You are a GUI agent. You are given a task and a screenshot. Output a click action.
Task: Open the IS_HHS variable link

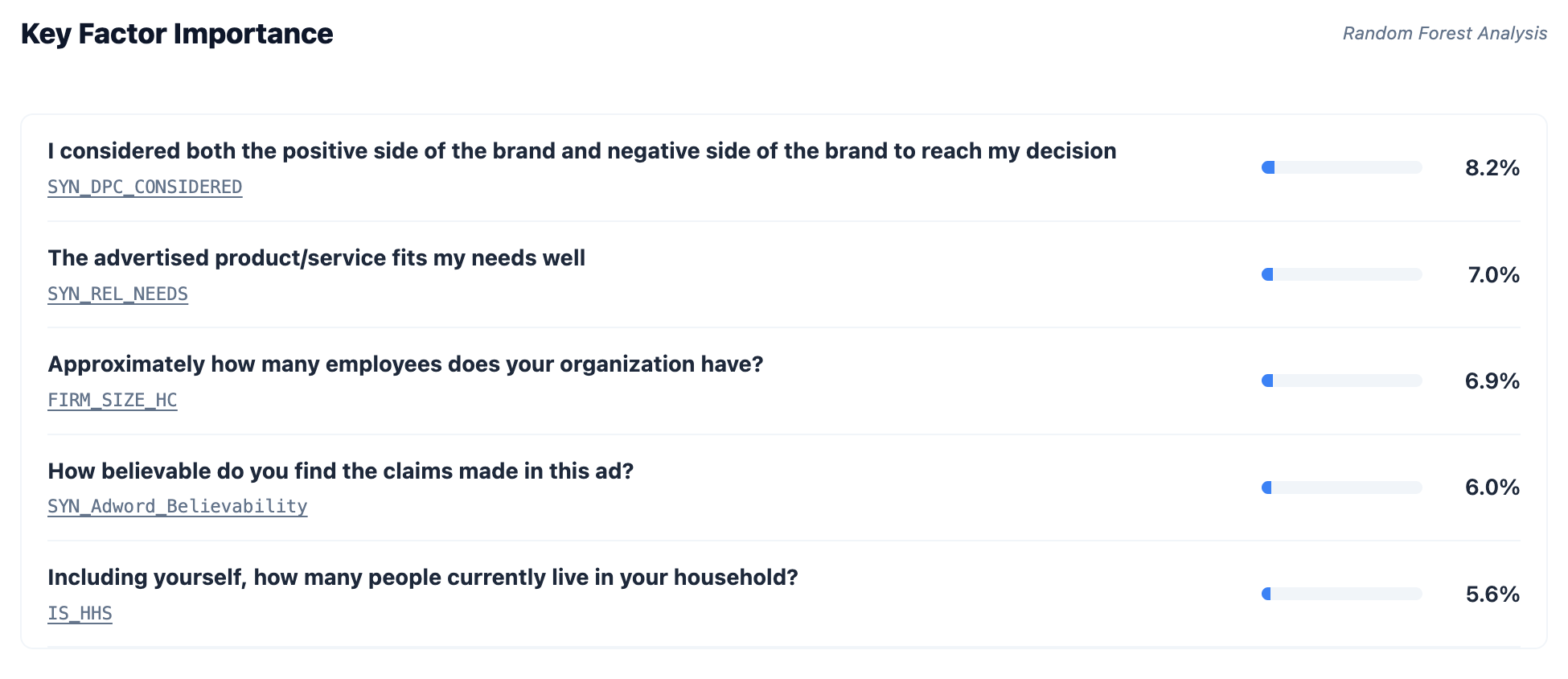[80, 613]
